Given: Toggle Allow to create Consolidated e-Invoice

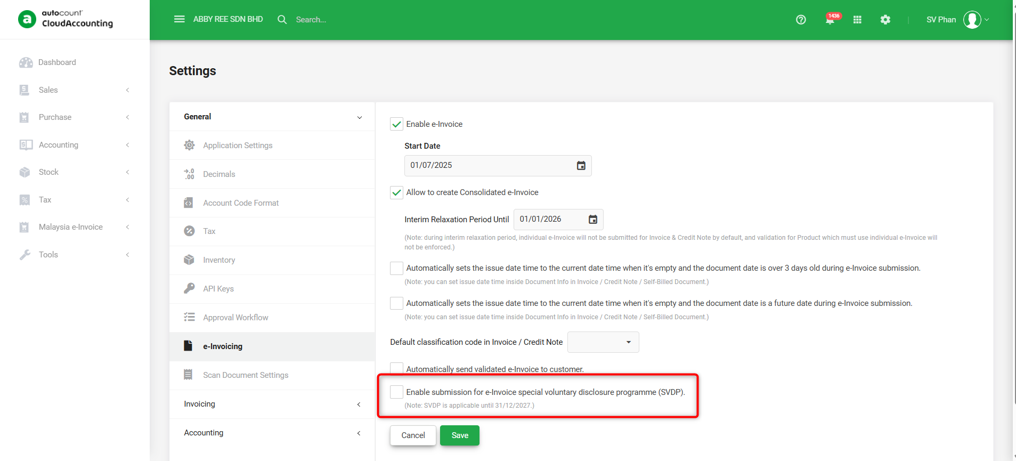Looking at the screenshot, I should pos(397,192).
